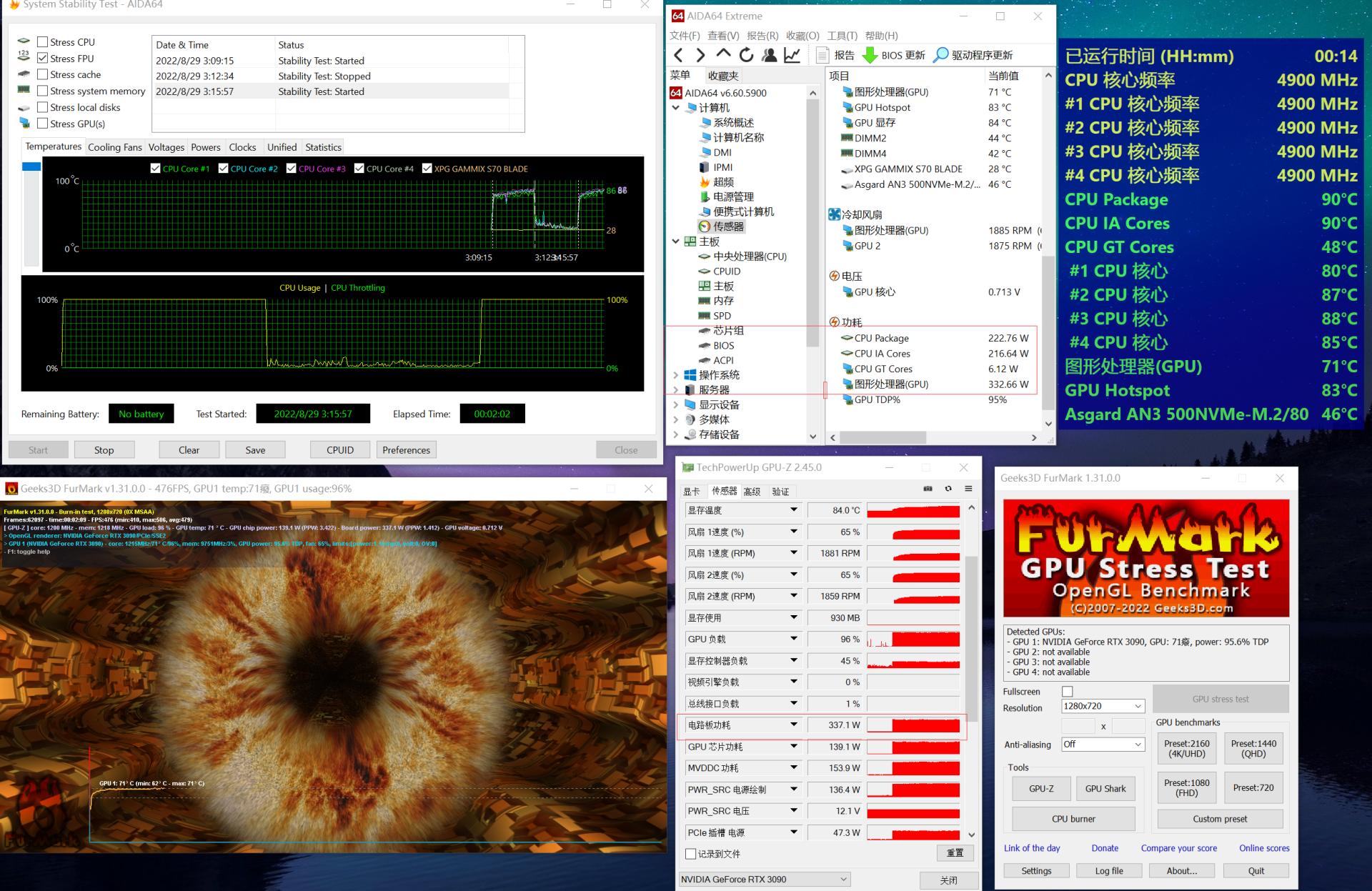Open the 工具(T) menu in AIDA64
This screenshot has height=891, width=1372.
coord(842,36)
